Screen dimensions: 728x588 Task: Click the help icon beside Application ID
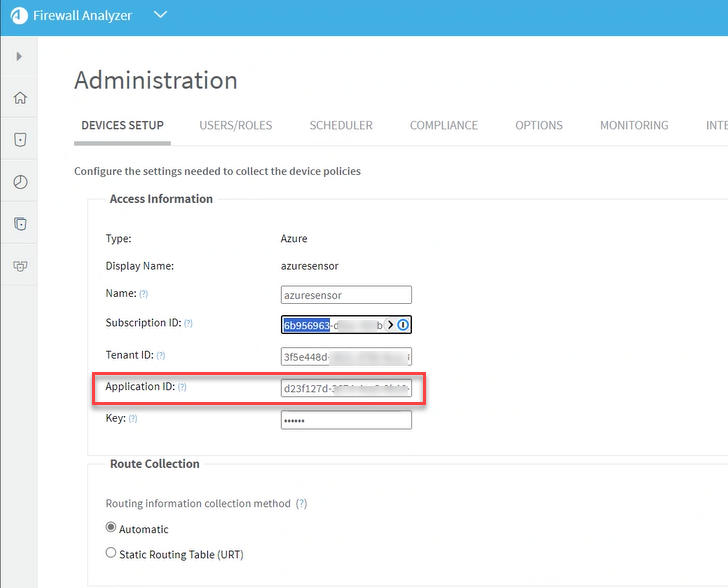[182, 387]
